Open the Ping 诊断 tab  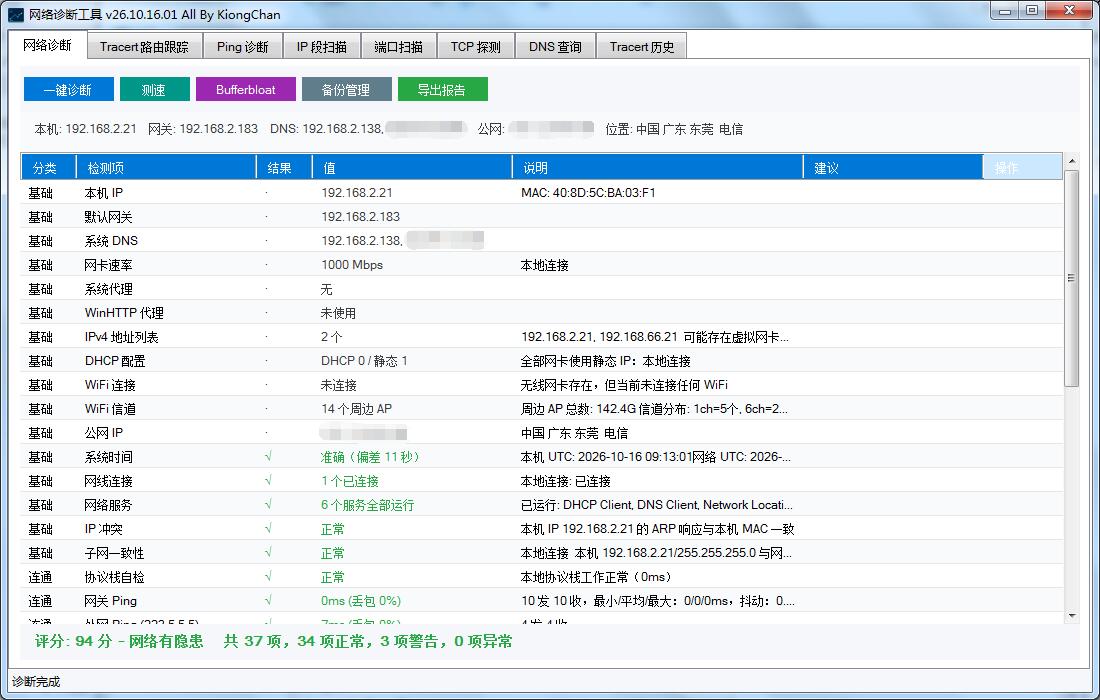click(243, 47)
